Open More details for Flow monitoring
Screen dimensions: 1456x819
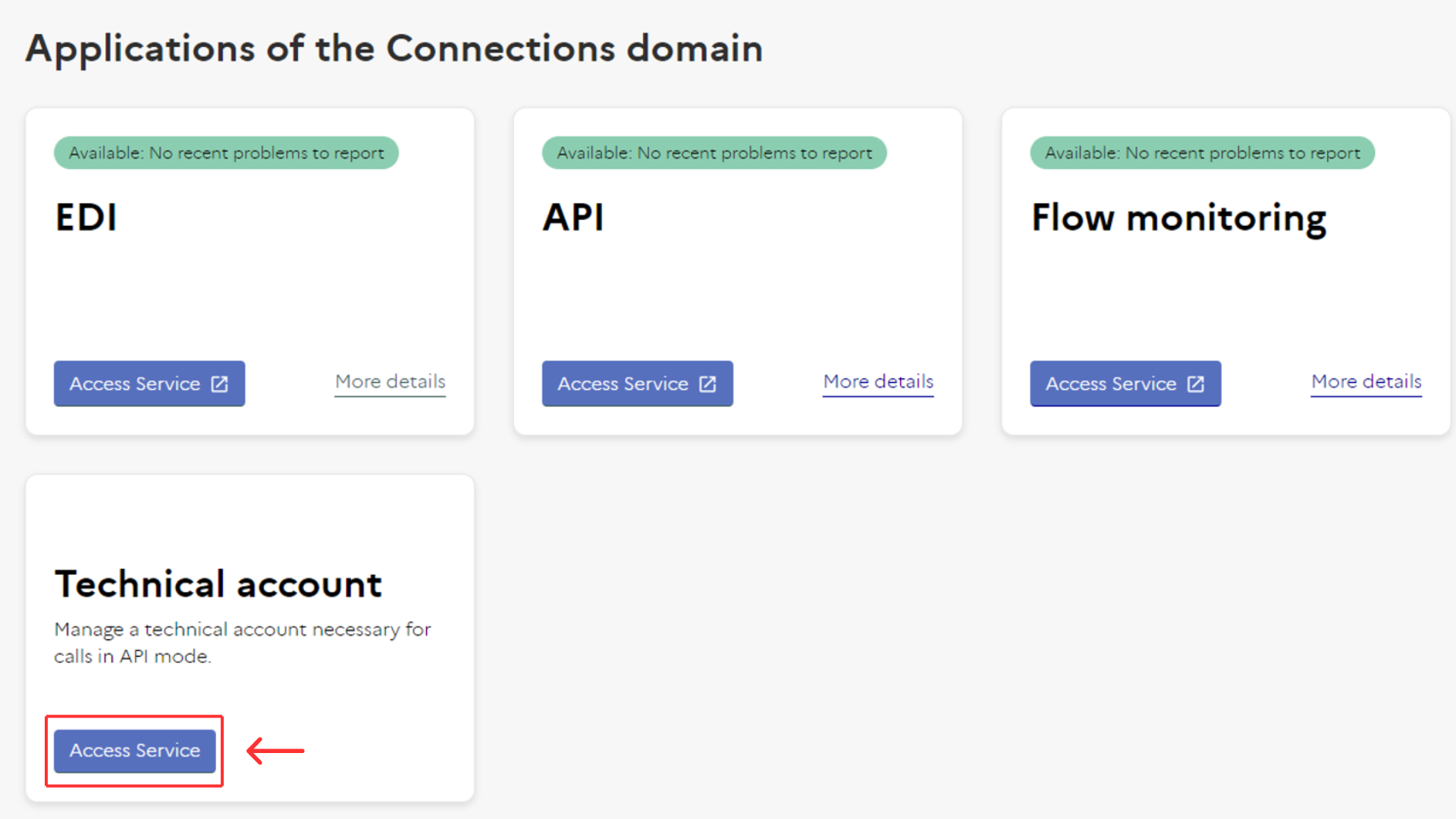(x=1366, y=381)
